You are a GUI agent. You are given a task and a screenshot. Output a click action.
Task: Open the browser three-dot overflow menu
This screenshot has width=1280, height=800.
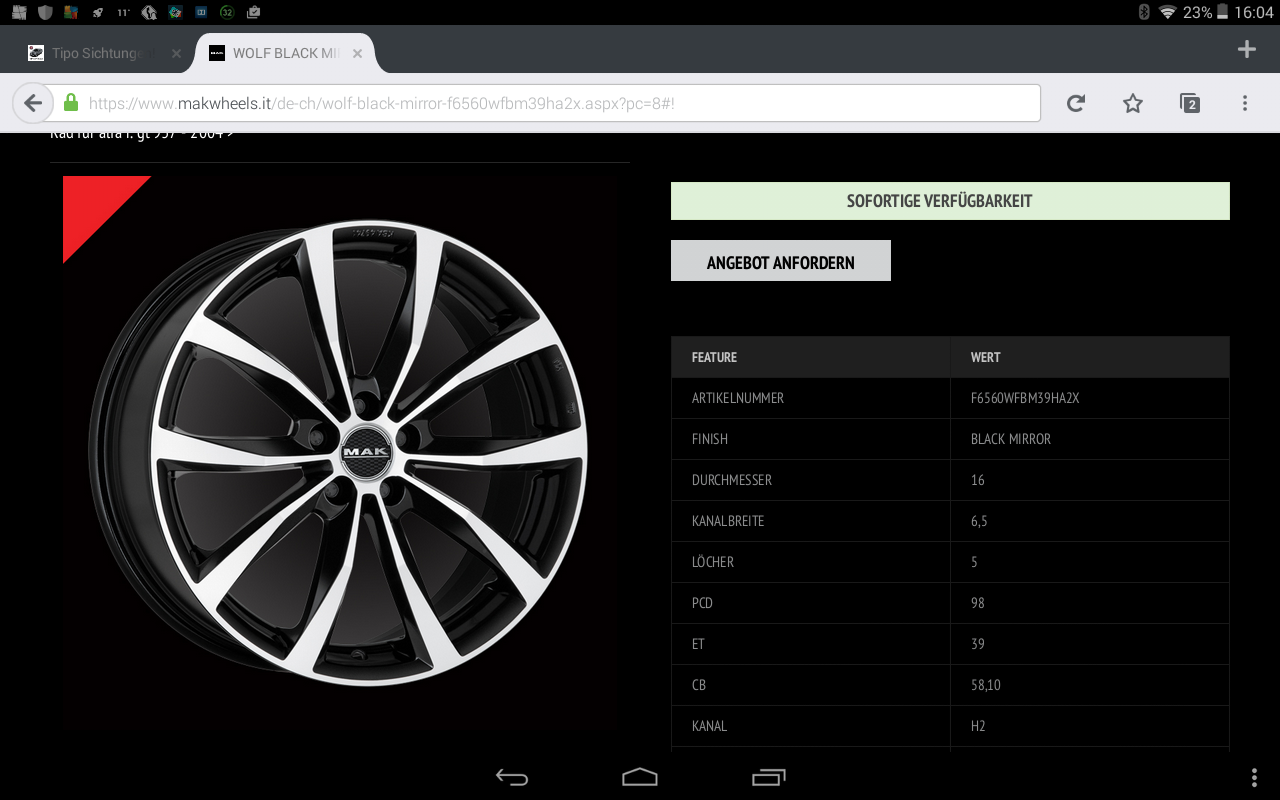tap(1245, 103)
